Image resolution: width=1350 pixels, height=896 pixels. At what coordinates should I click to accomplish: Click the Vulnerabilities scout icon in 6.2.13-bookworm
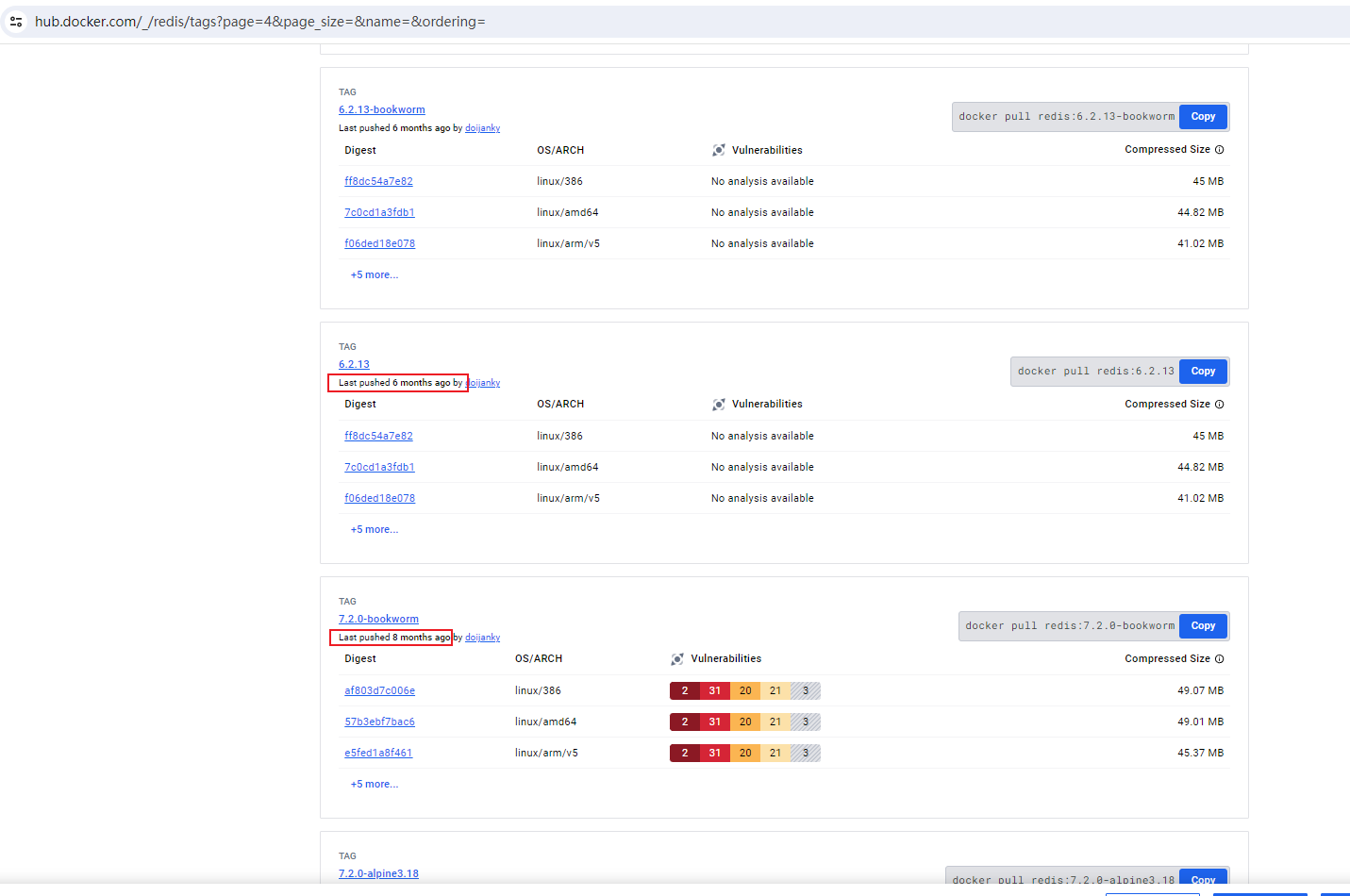[719, 150]
